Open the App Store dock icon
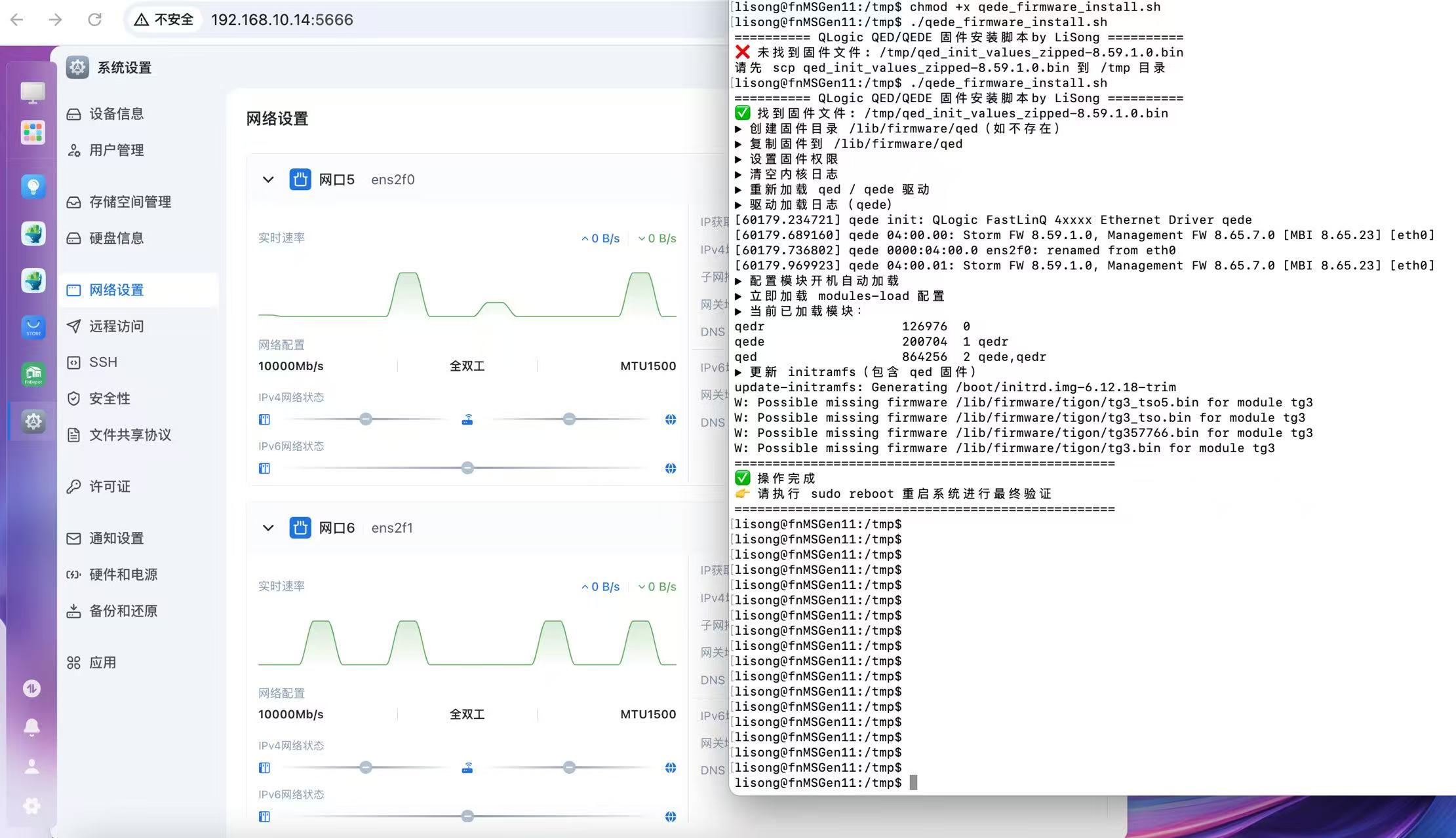 coord(33,327)
